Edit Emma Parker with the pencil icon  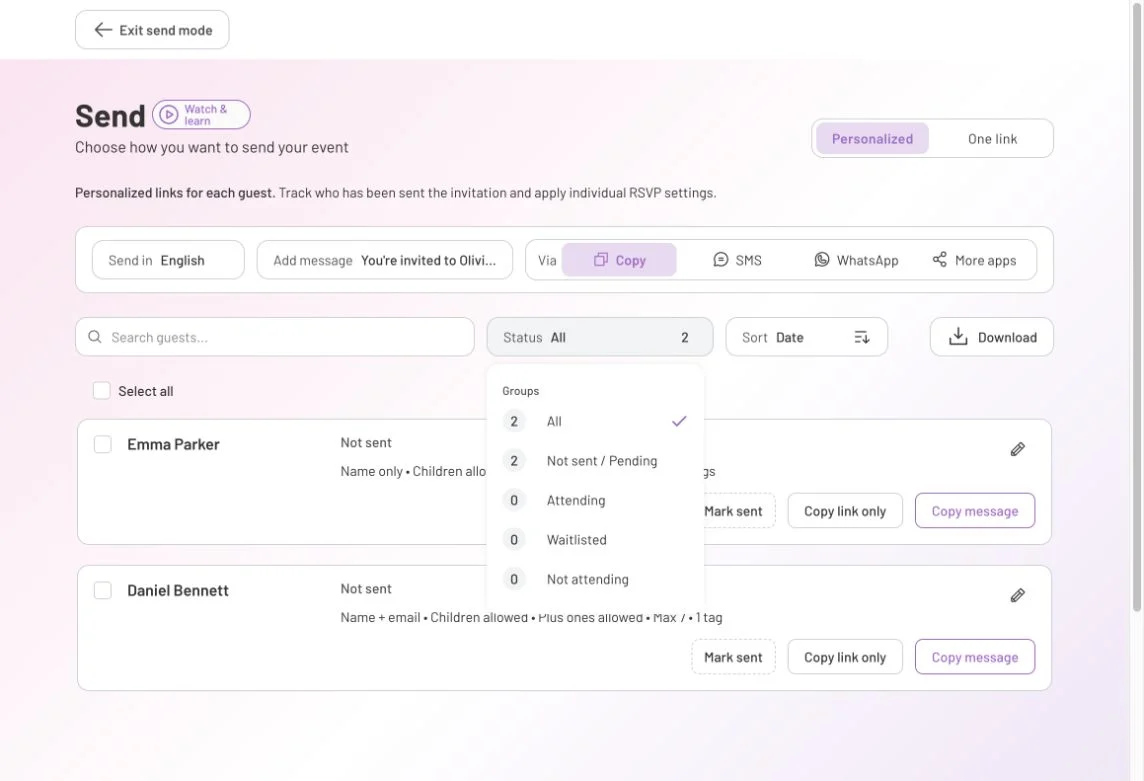pos(1017,449)
